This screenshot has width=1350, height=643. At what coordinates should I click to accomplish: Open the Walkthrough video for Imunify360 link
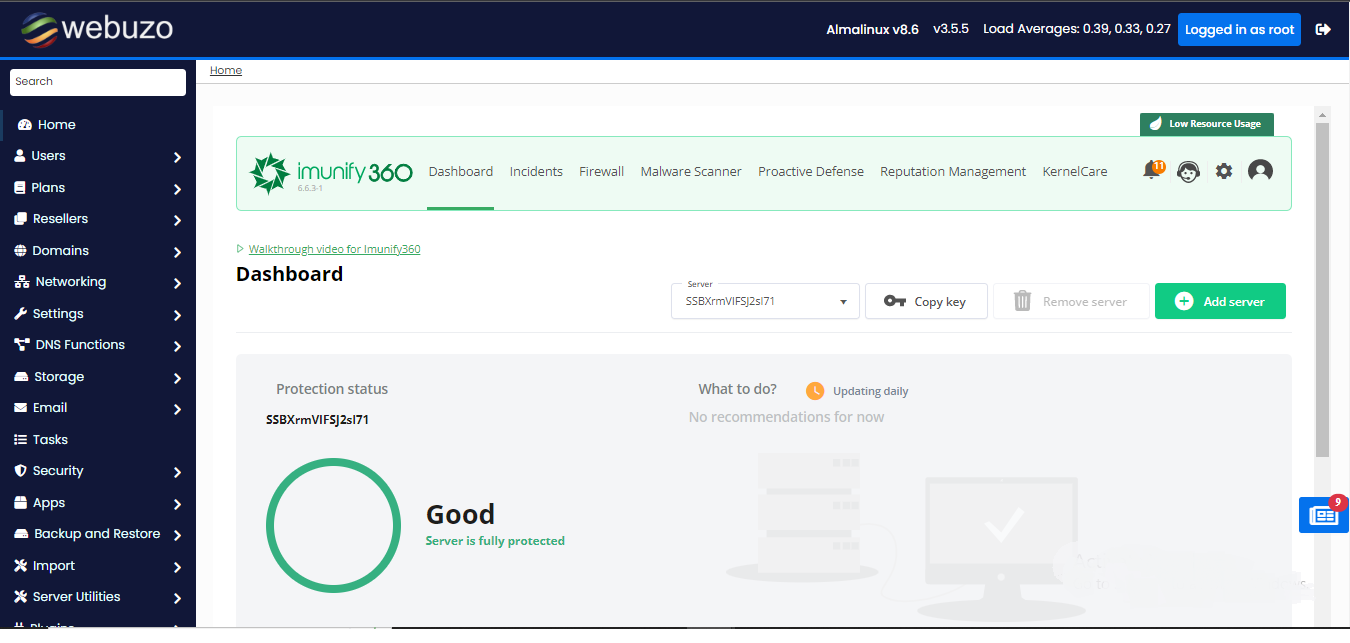click(x=334, y=248)
